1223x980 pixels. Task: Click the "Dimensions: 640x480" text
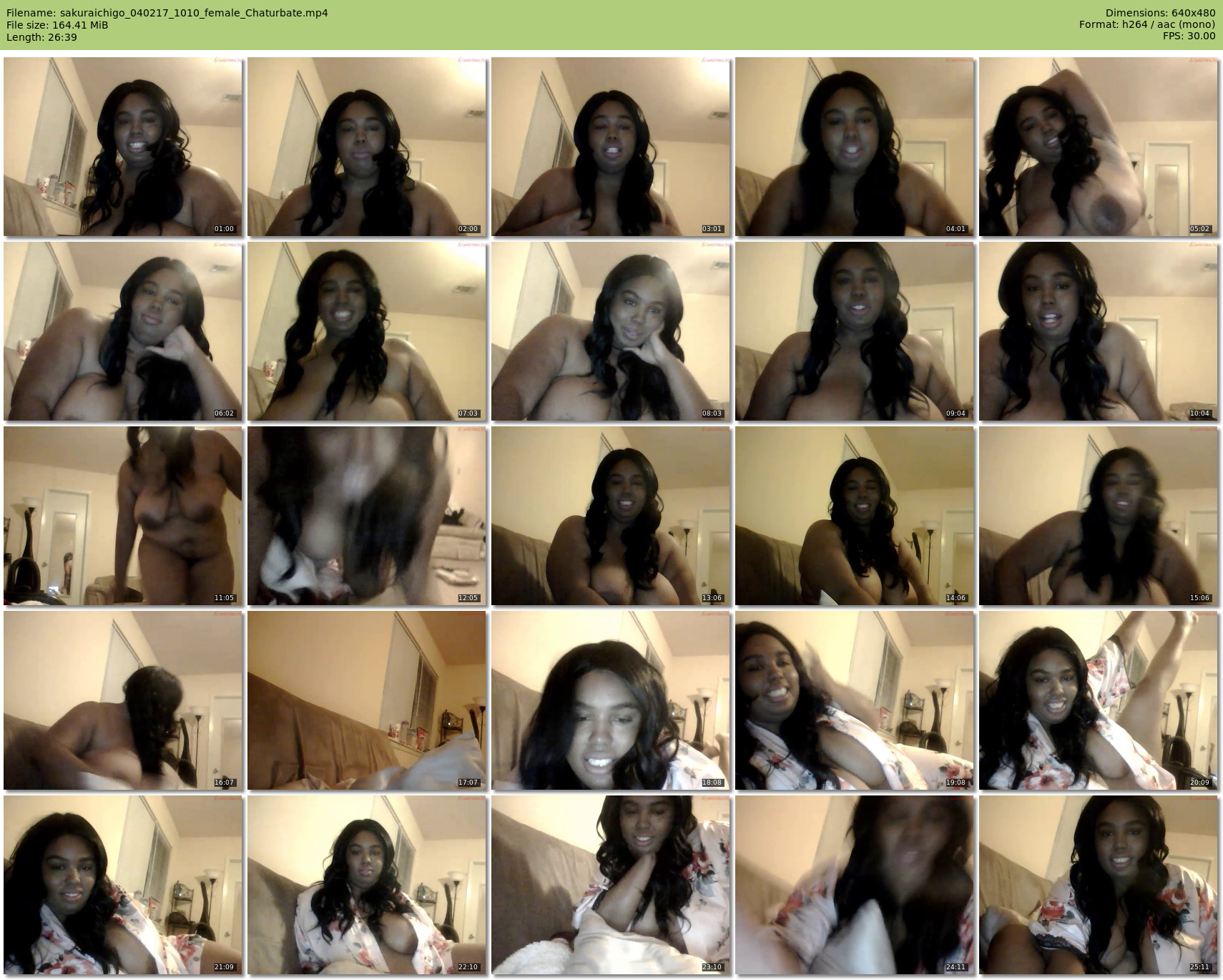point(1160,13)
